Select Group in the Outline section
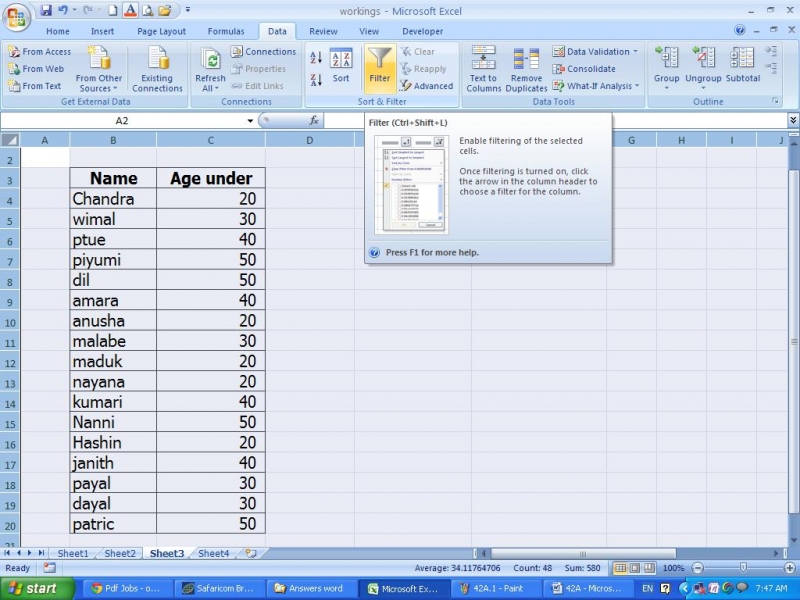 coord(666,68)
